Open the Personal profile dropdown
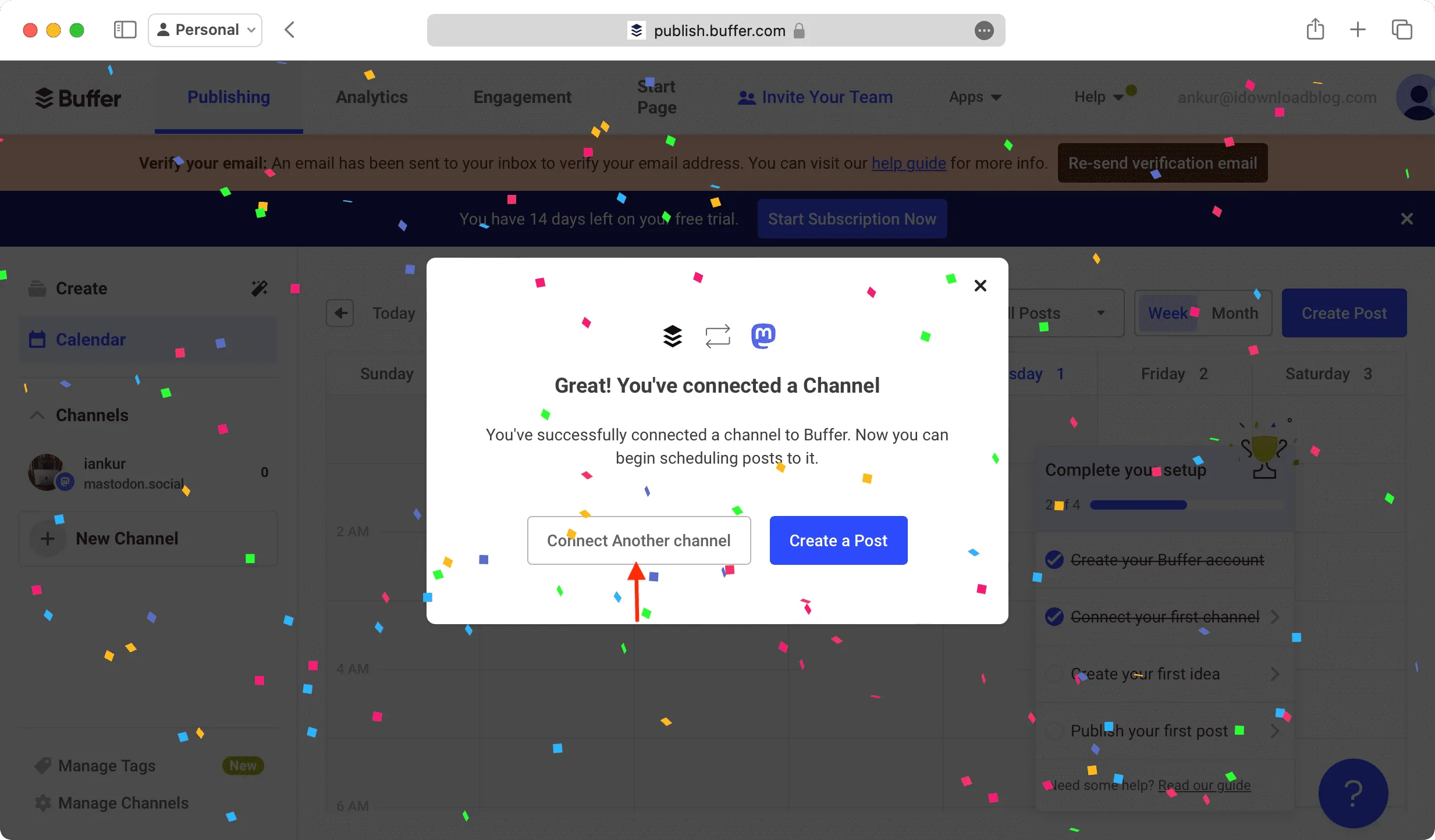The height and width of the screenshot is (840, 1435). [x=205, y=30]
